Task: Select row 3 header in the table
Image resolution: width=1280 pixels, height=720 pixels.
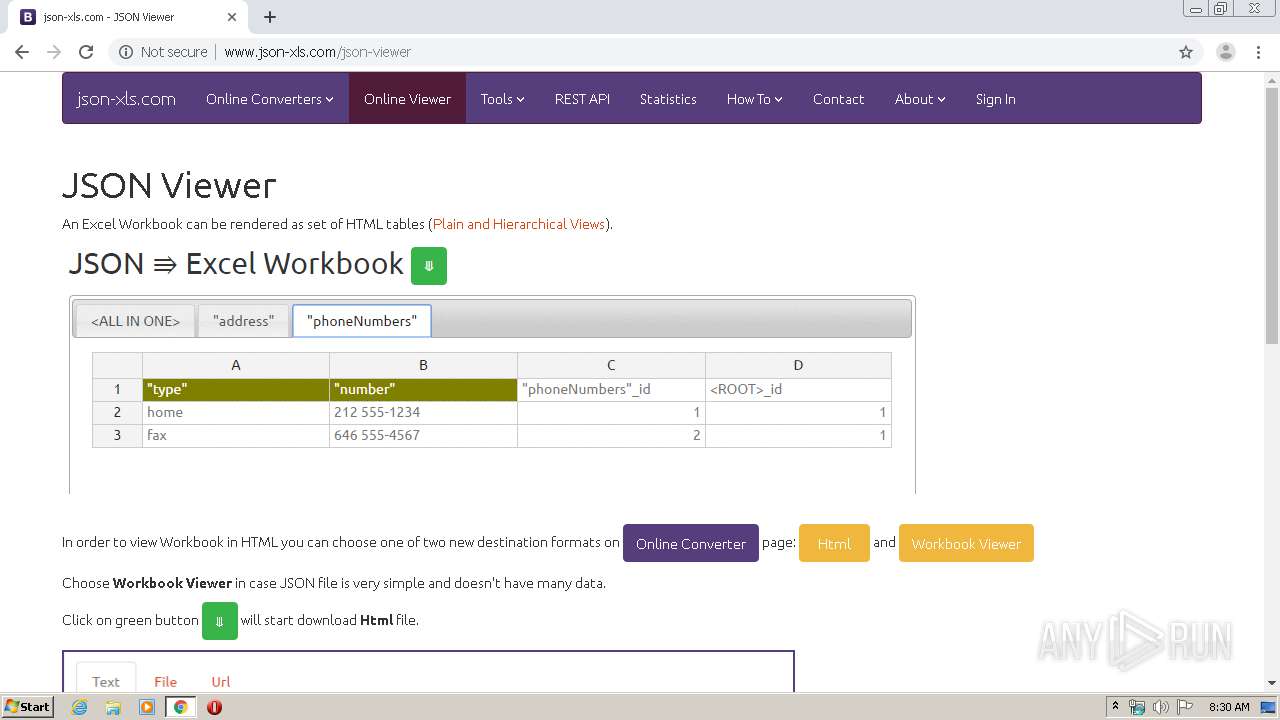Action: 117,435
